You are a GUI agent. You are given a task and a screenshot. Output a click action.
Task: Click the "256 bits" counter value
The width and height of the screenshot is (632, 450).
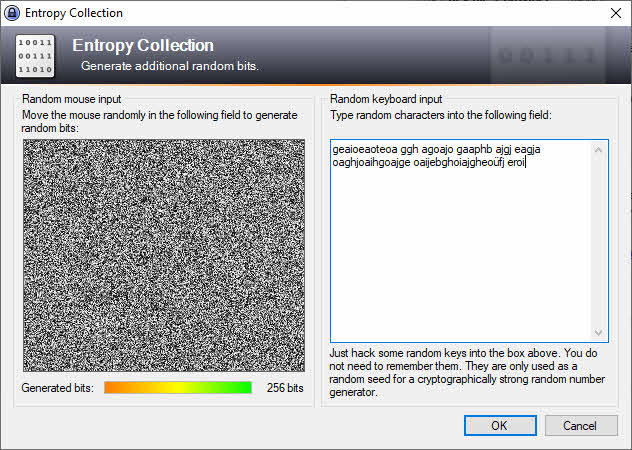285,388
